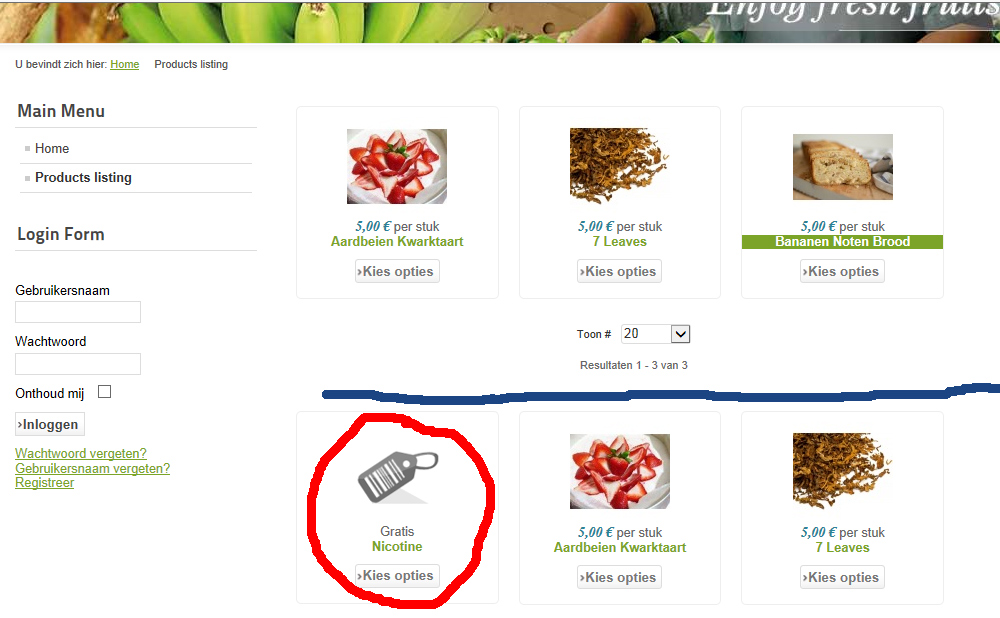Click the Registreer link
Screen dimensions: 1000x618
pyautogui.click(x=45, y=483)
